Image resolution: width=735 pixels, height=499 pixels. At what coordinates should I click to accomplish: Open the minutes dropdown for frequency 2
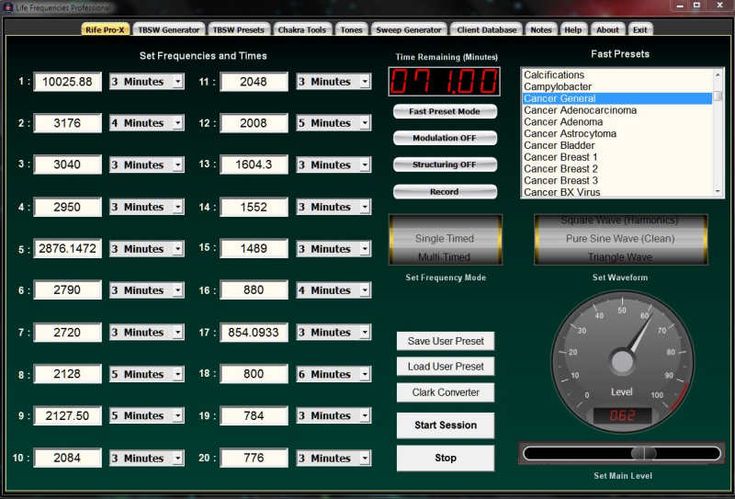[x=178, y=123]
